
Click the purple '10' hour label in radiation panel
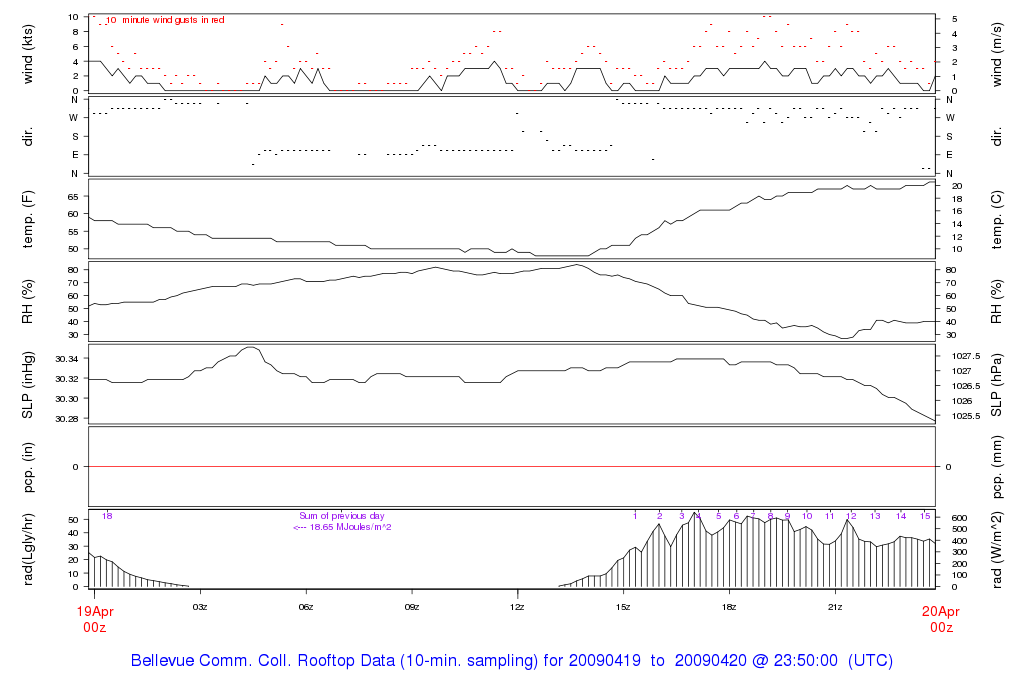pos(807,516)
